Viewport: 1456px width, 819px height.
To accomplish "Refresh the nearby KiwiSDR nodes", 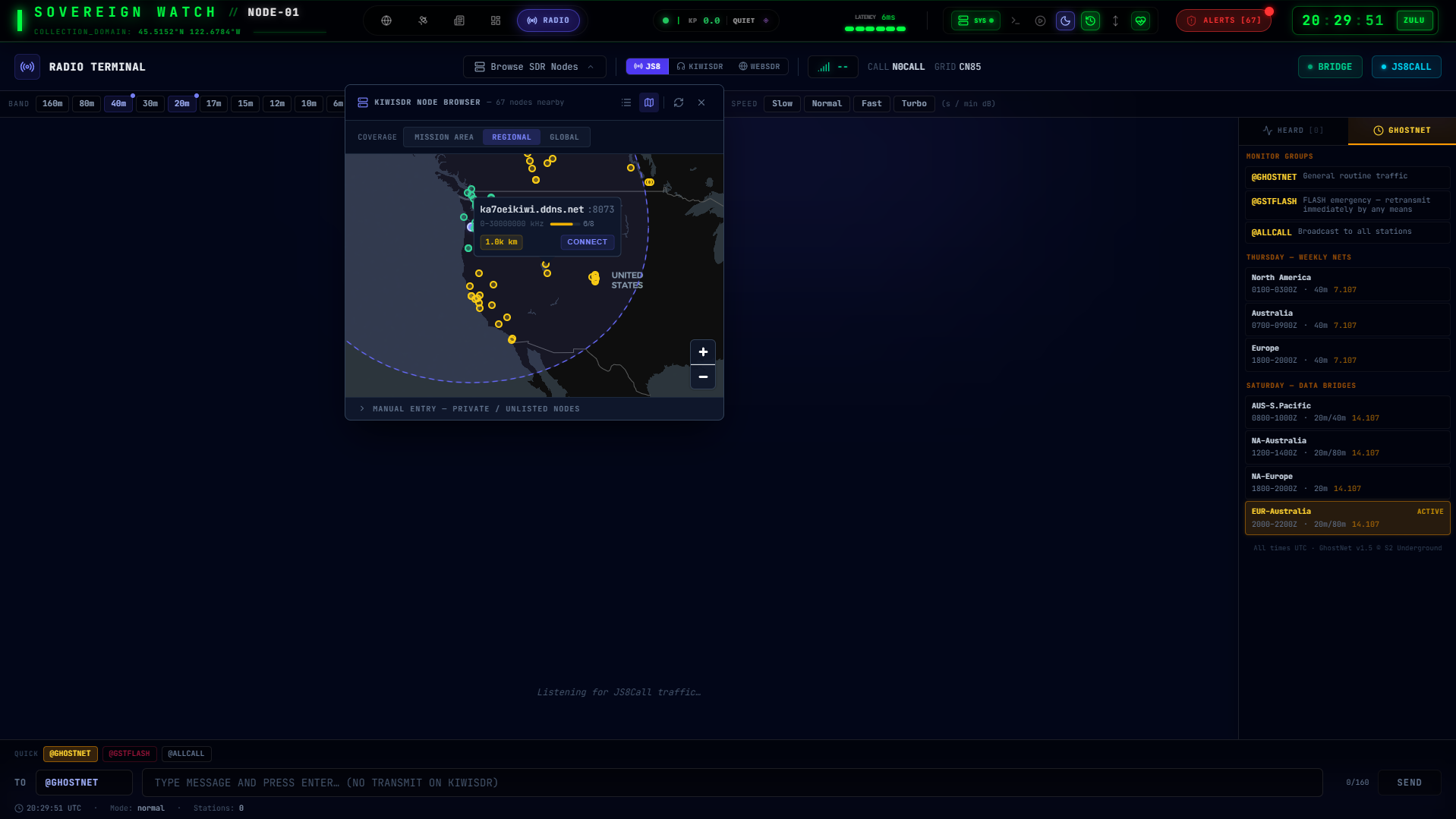I will (679, 102).
